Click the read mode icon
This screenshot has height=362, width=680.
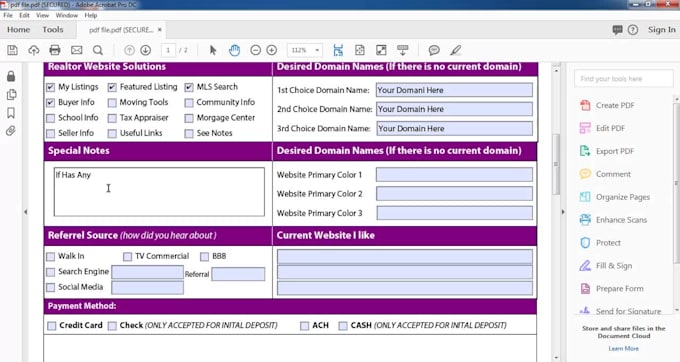click(x=402, y=50)
